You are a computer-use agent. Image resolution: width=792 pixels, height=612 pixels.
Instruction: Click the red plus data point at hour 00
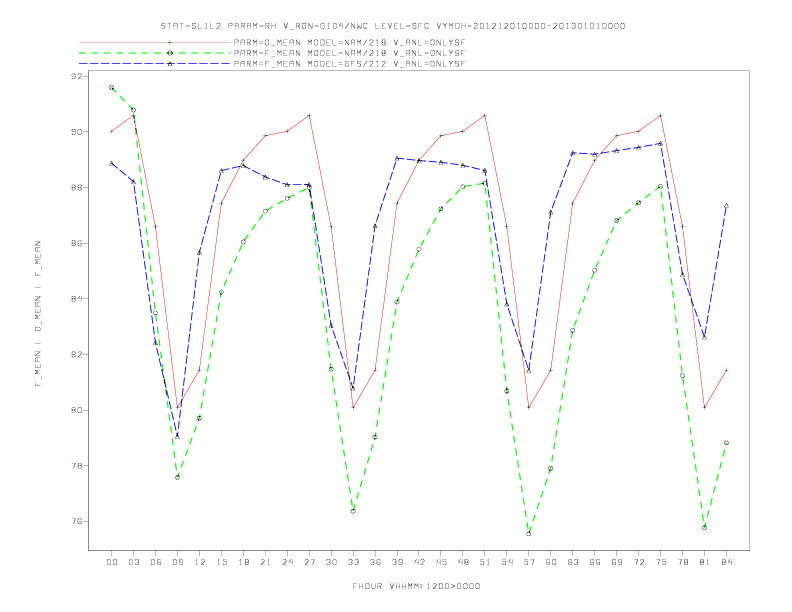coord(112,131)
